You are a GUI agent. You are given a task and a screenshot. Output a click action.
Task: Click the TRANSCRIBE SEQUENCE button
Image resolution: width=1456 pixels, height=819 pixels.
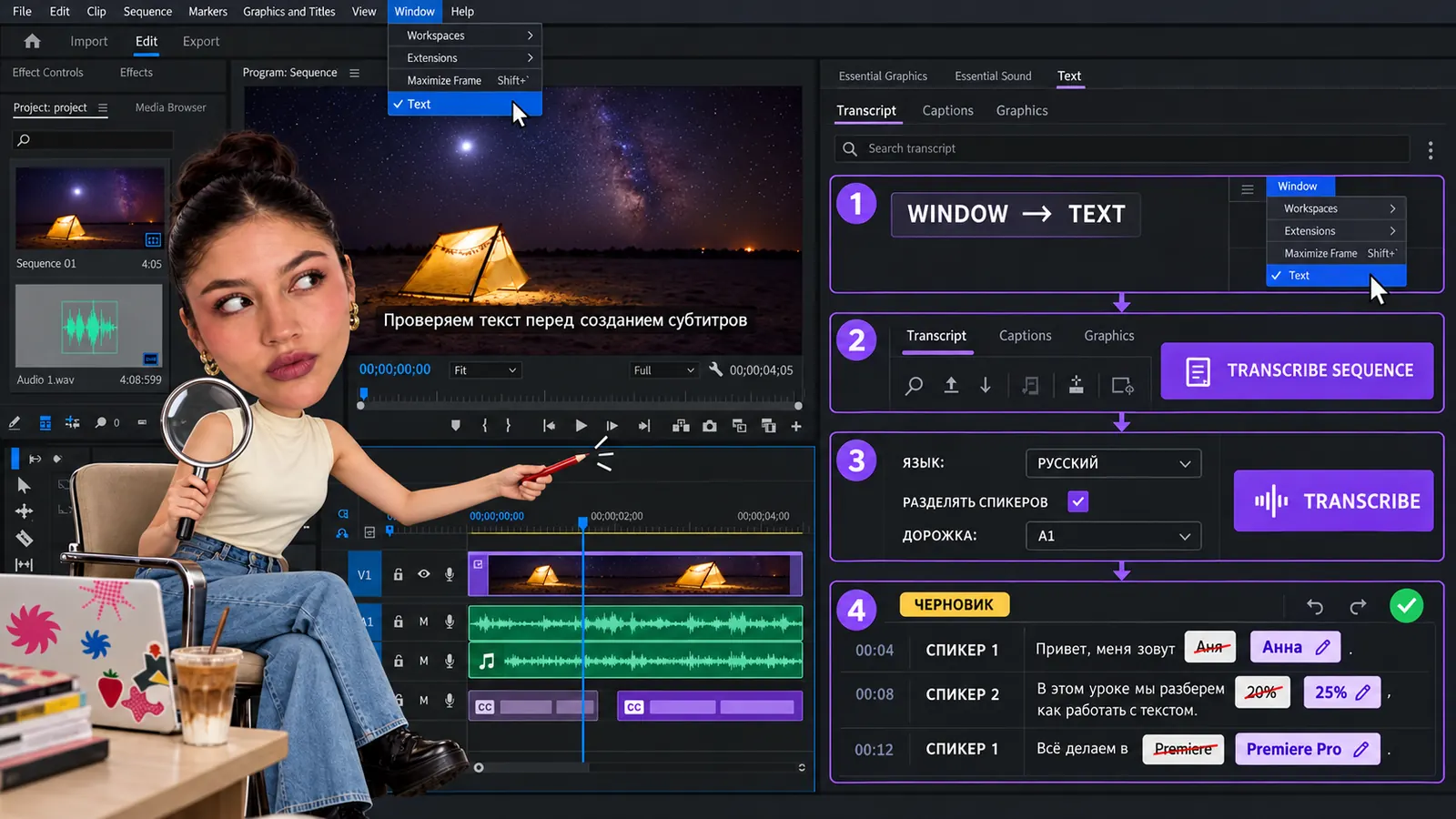(1297, 370)
